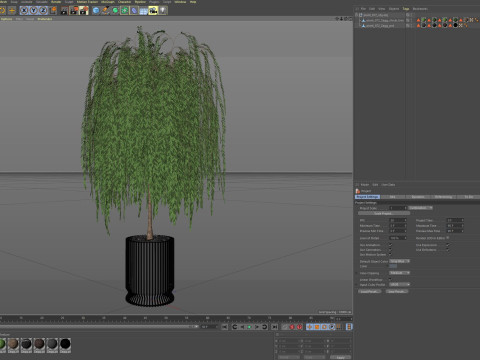Viewport: 480px width, 360px height.
Task: Select the Spline pen tool icon
Action: [x=105, y=10]
